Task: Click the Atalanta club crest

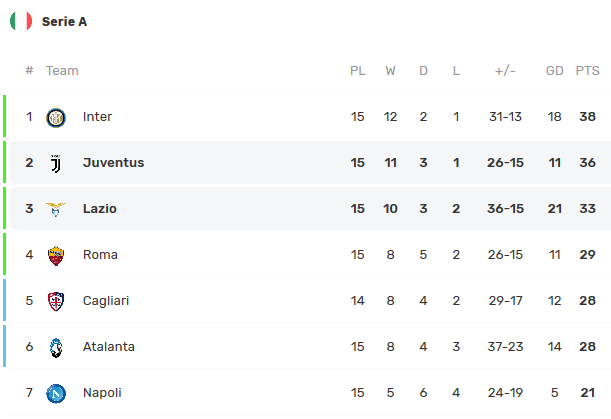Action: pos(56,347)
